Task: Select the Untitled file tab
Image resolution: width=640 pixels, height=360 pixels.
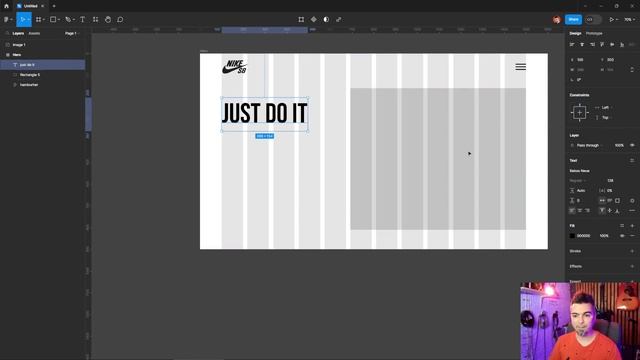Action: pyautogui.click(x=31, y=6)
